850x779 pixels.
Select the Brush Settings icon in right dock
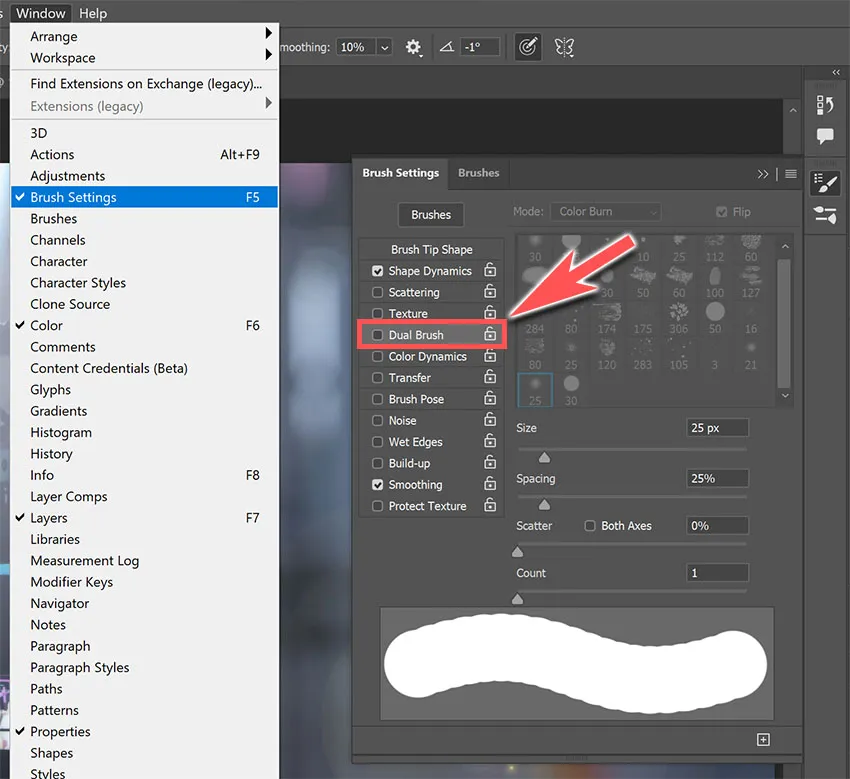tap(825, 183)
